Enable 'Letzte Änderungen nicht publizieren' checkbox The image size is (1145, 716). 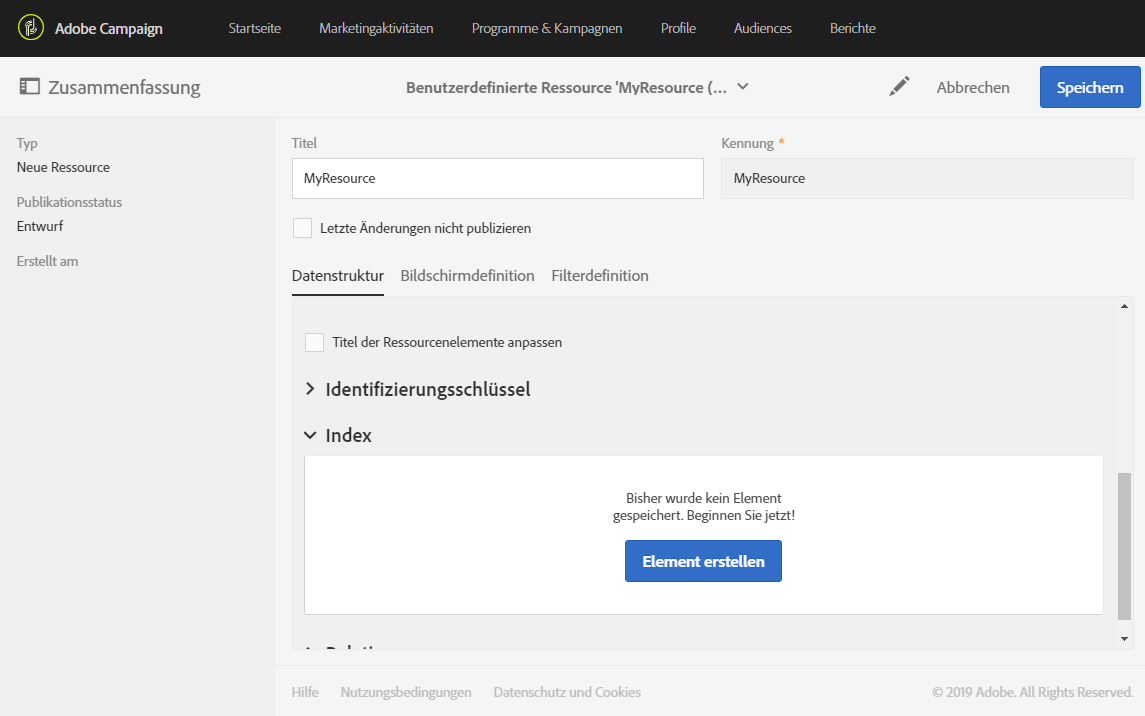pos(302,228)
